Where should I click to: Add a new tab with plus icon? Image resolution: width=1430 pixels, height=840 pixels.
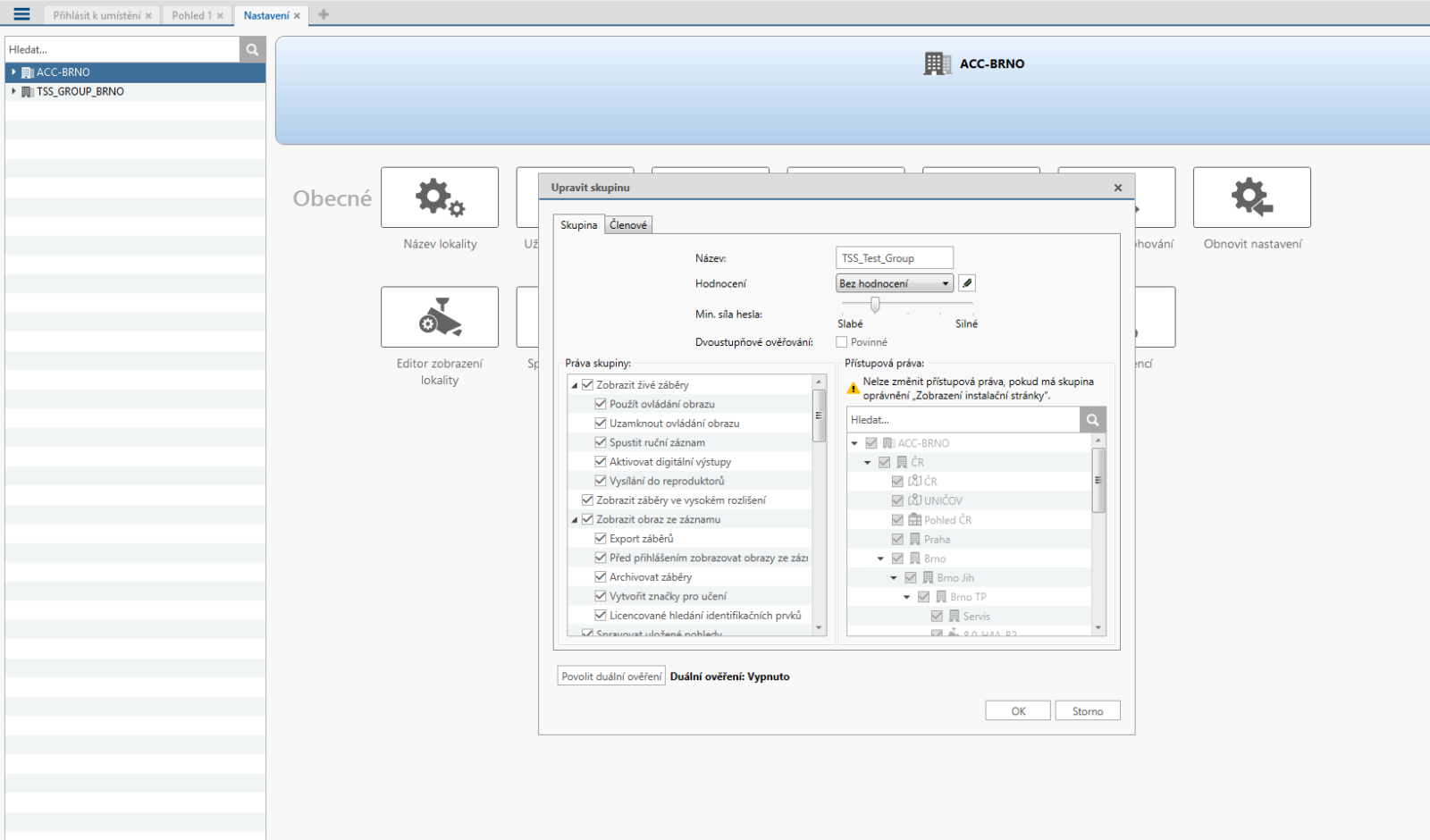point(324,15)
